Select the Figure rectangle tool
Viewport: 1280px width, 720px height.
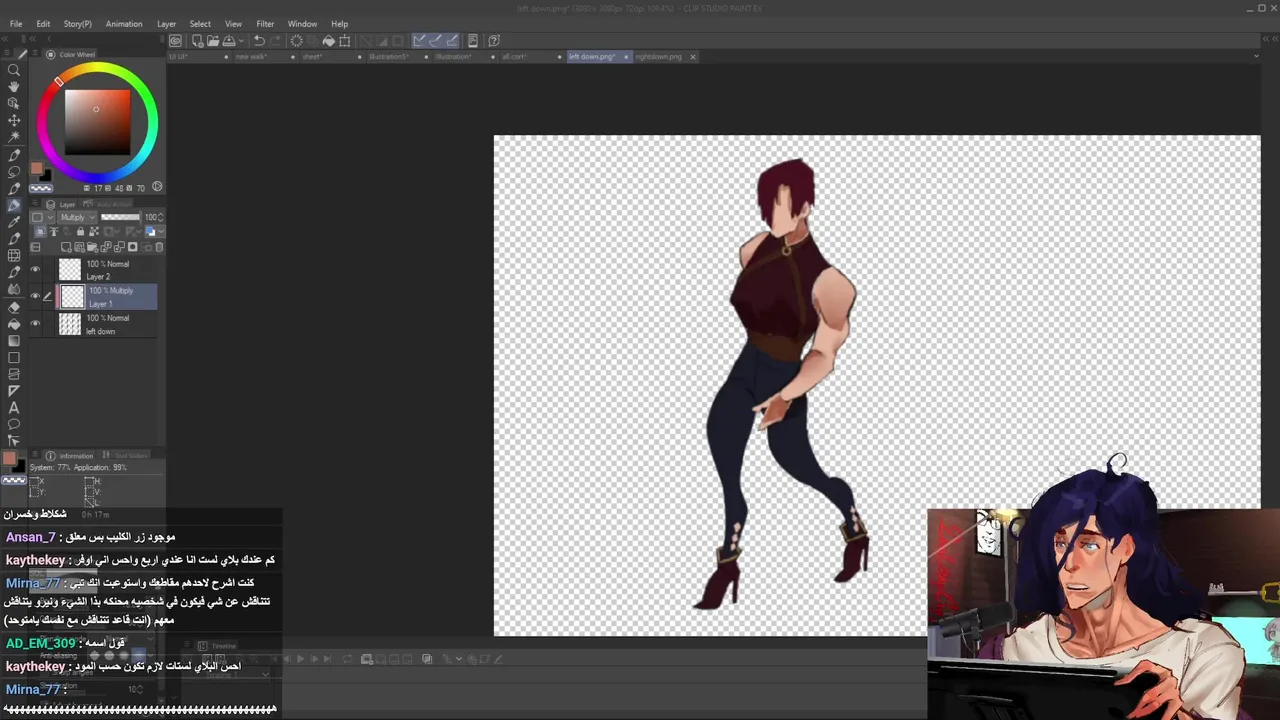tap(14, 358)
